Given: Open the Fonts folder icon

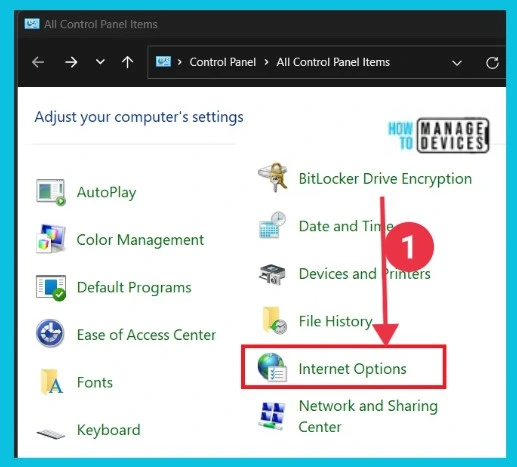Looking at the screenshot, I should click(x=51, y=382).
